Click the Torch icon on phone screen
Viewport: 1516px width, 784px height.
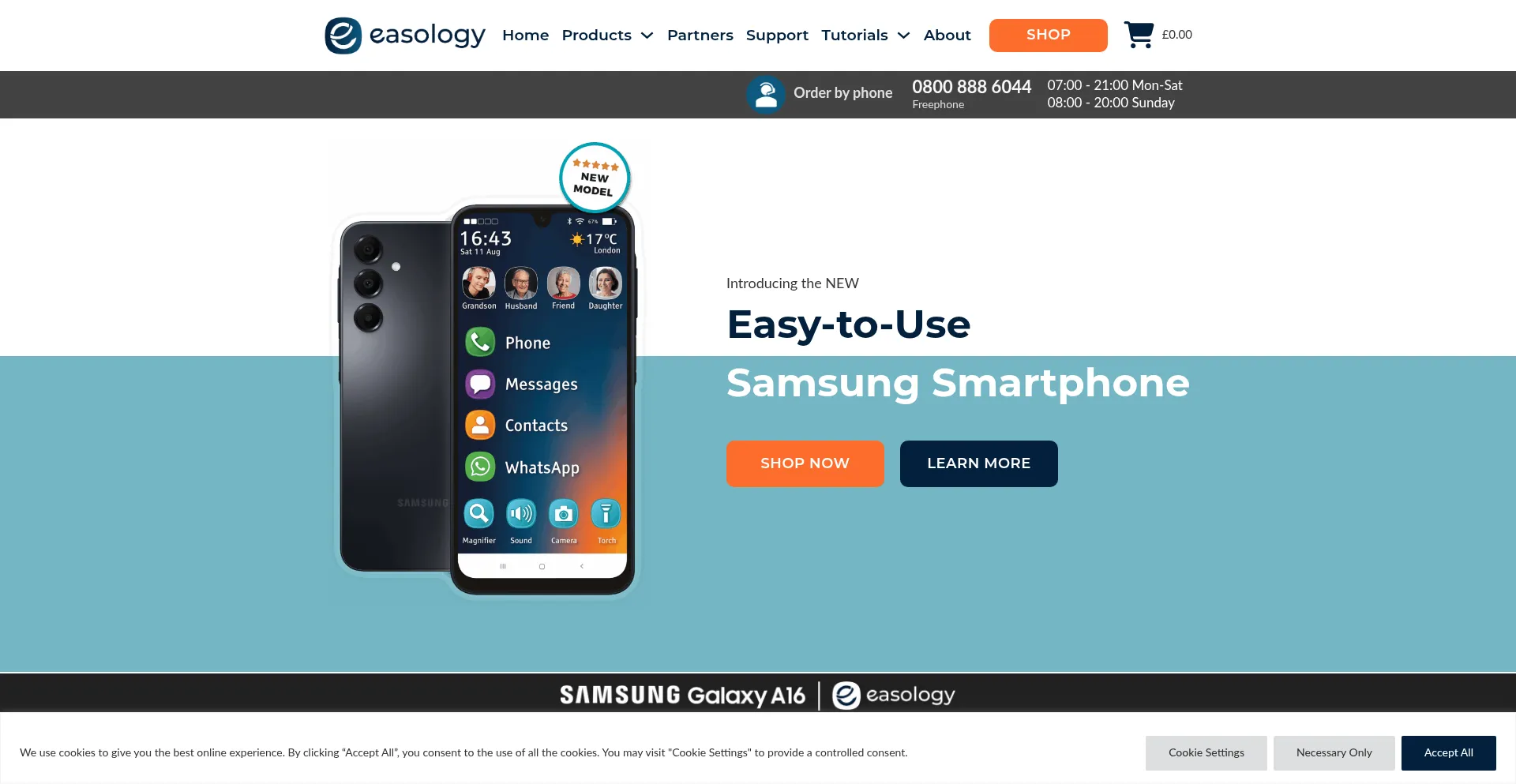(606, 514)
